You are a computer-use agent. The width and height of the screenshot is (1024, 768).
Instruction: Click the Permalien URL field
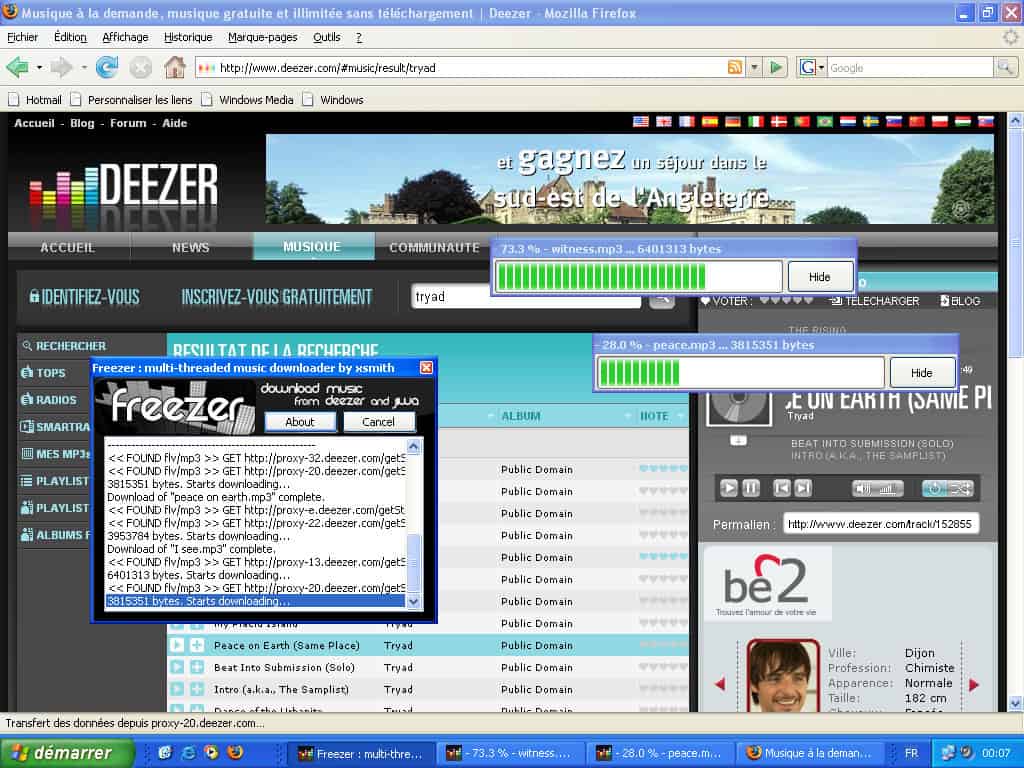(x=880, y=524)
